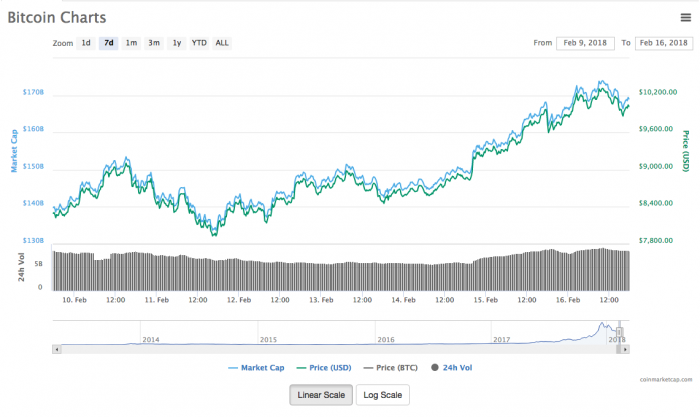The width and height of the screenshot is (700, 417).
Task: Choose the 3m zoom range
Action: pos(154,43)
